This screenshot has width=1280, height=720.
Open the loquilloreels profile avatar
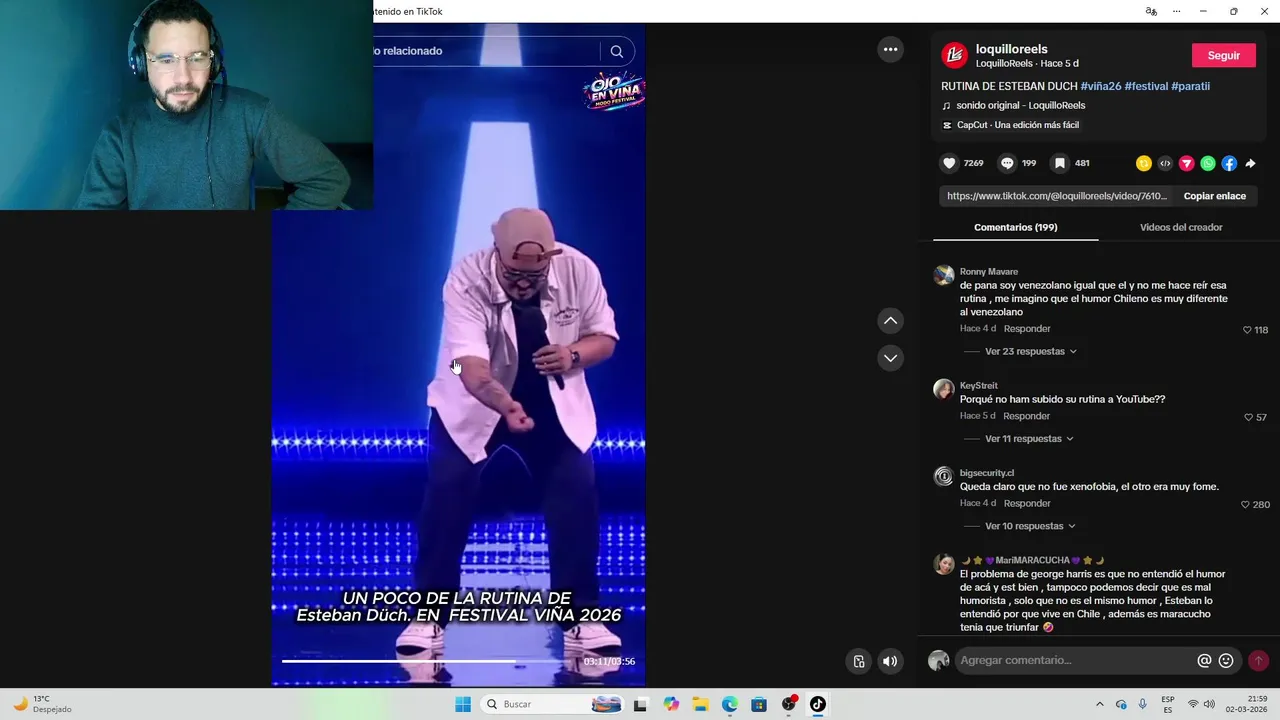(x=954, y=55)
